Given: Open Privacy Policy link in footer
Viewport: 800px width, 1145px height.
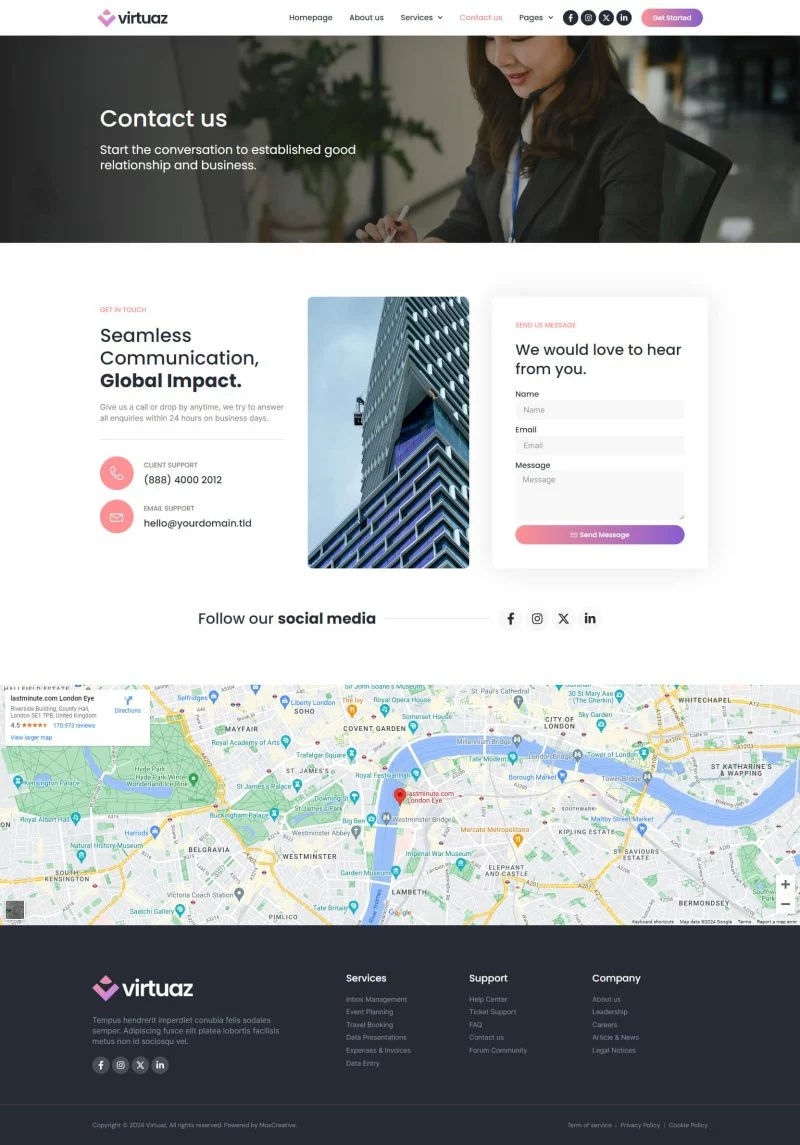Looking at the screenshot, I should (x=640, y=1125).
